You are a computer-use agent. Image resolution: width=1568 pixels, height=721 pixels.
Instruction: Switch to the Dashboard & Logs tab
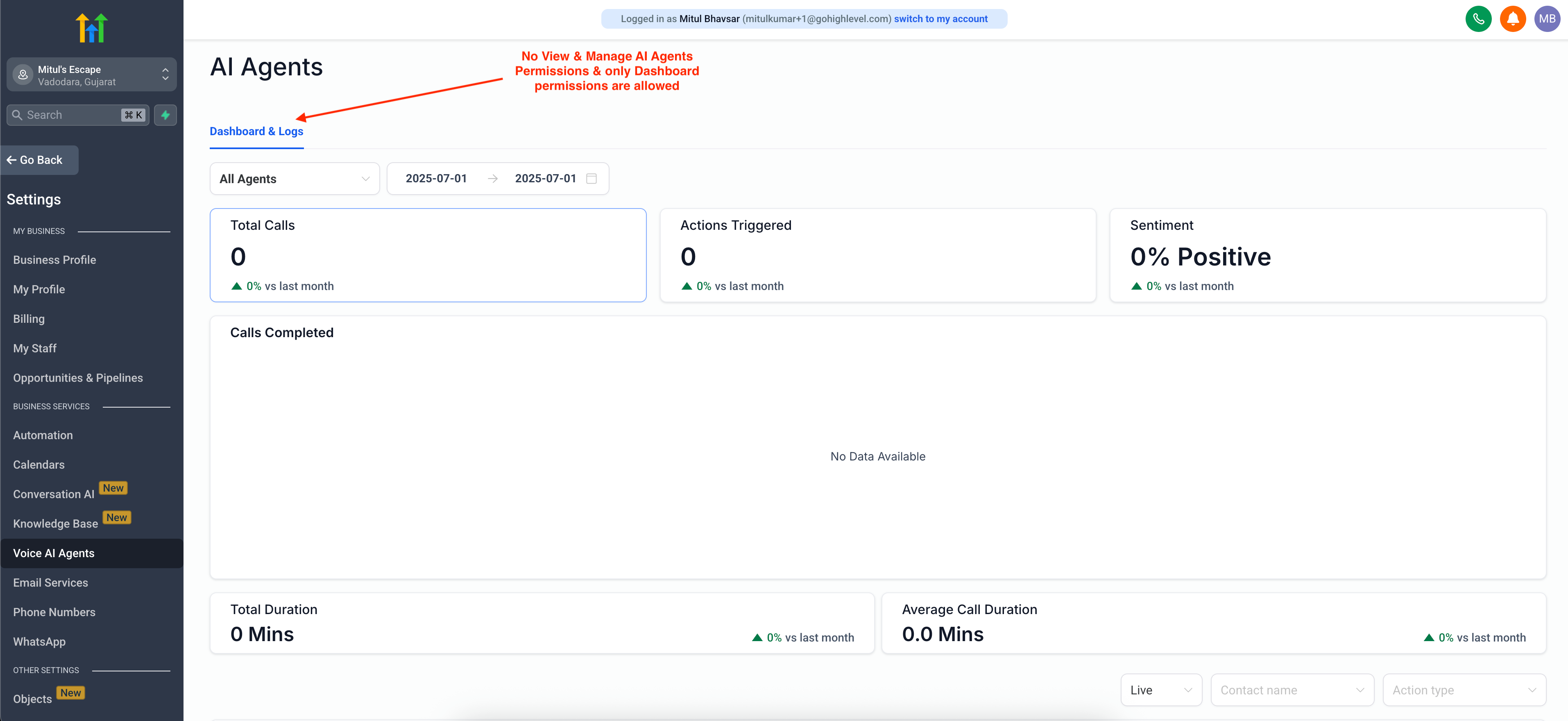tap(256, 131)
